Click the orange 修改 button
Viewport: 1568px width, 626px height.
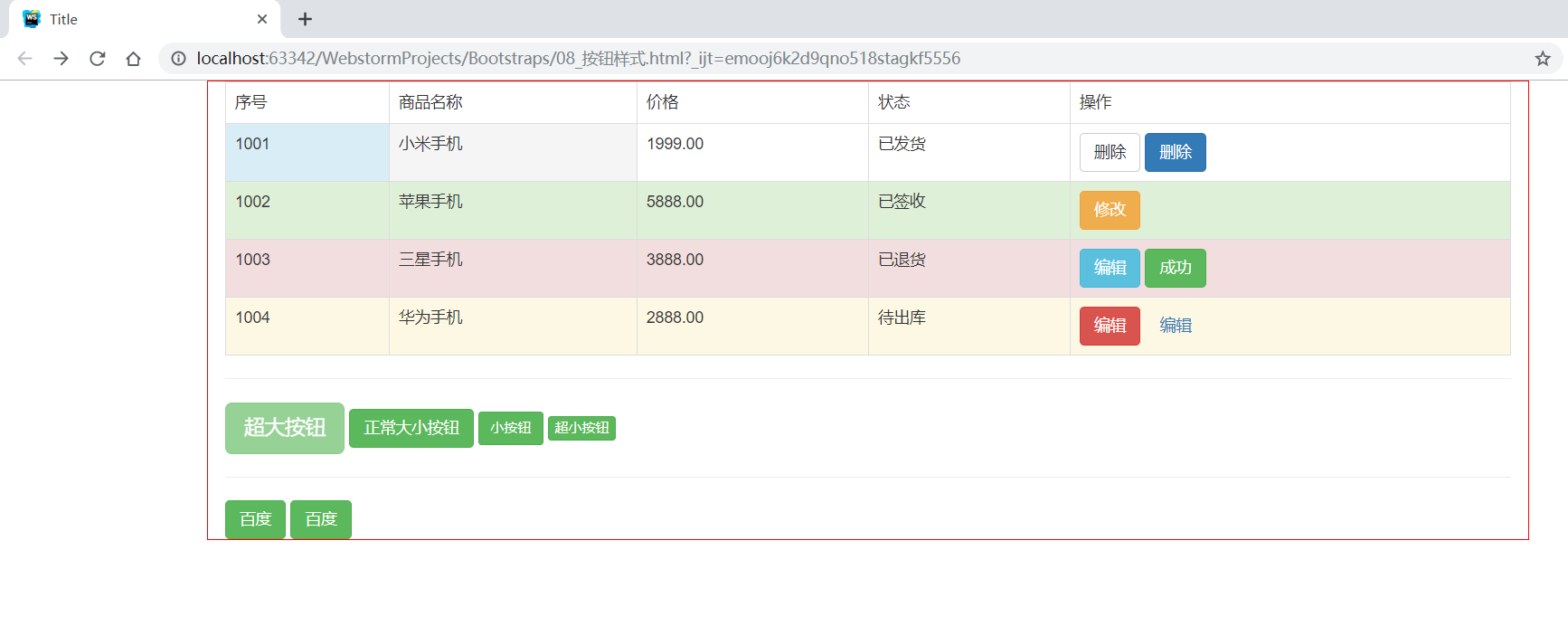point(1110,210)
